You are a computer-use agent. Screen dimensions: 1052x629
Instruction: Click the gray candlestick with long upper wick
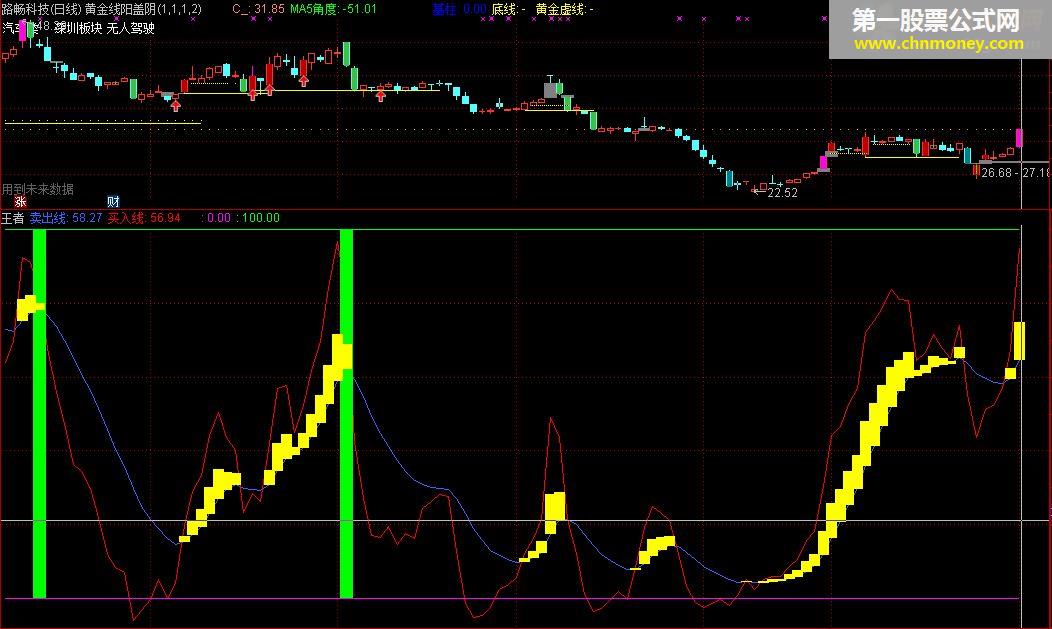click(550, 88)
